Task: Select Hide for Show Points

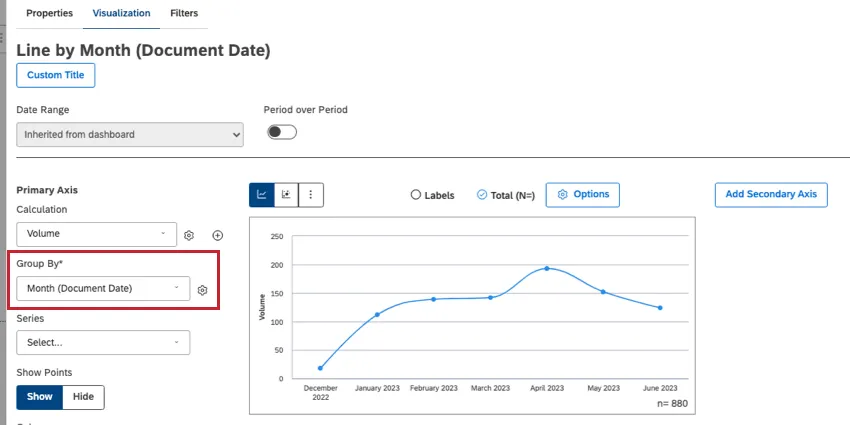Action: 83,397
